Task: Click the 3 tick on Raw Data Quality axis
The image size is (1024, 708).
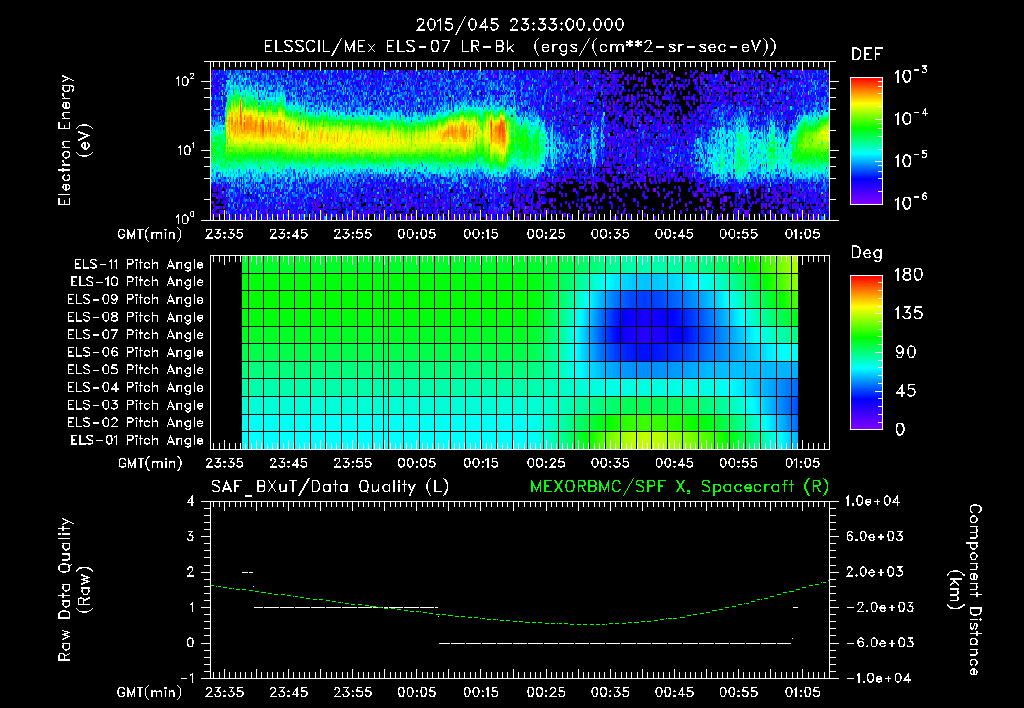Action: pos(191,536)
